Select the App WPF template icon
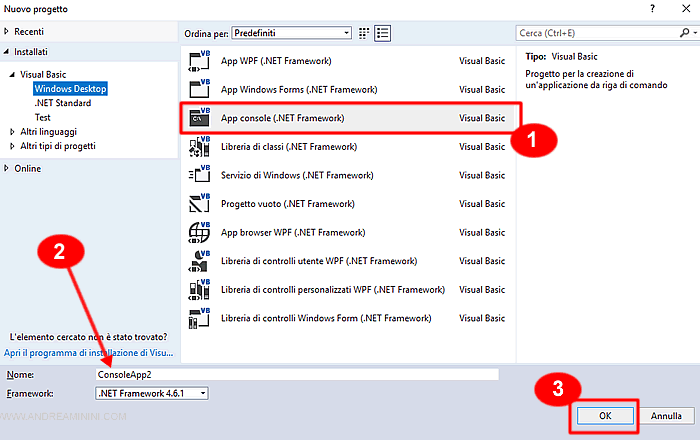The height and width of the screenshot is (440, 700). 196,60
